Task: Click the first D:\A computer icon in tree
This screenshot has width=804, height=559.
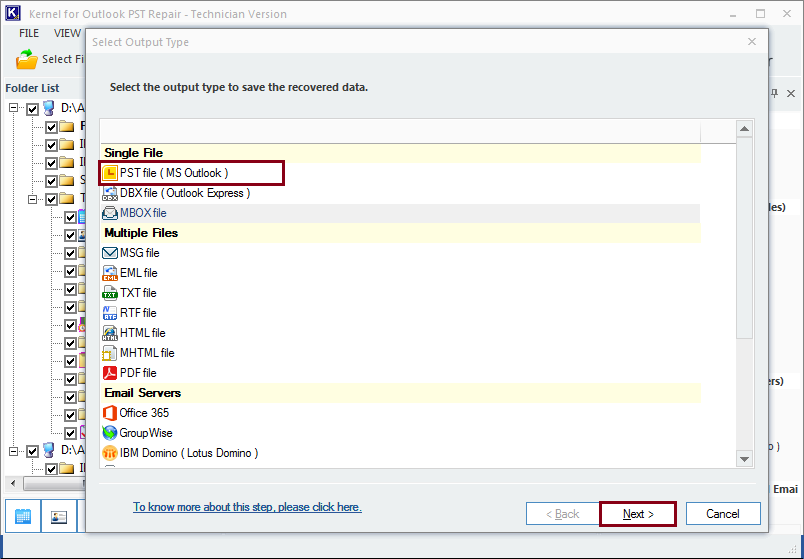Action: click(x=49, y=108)
